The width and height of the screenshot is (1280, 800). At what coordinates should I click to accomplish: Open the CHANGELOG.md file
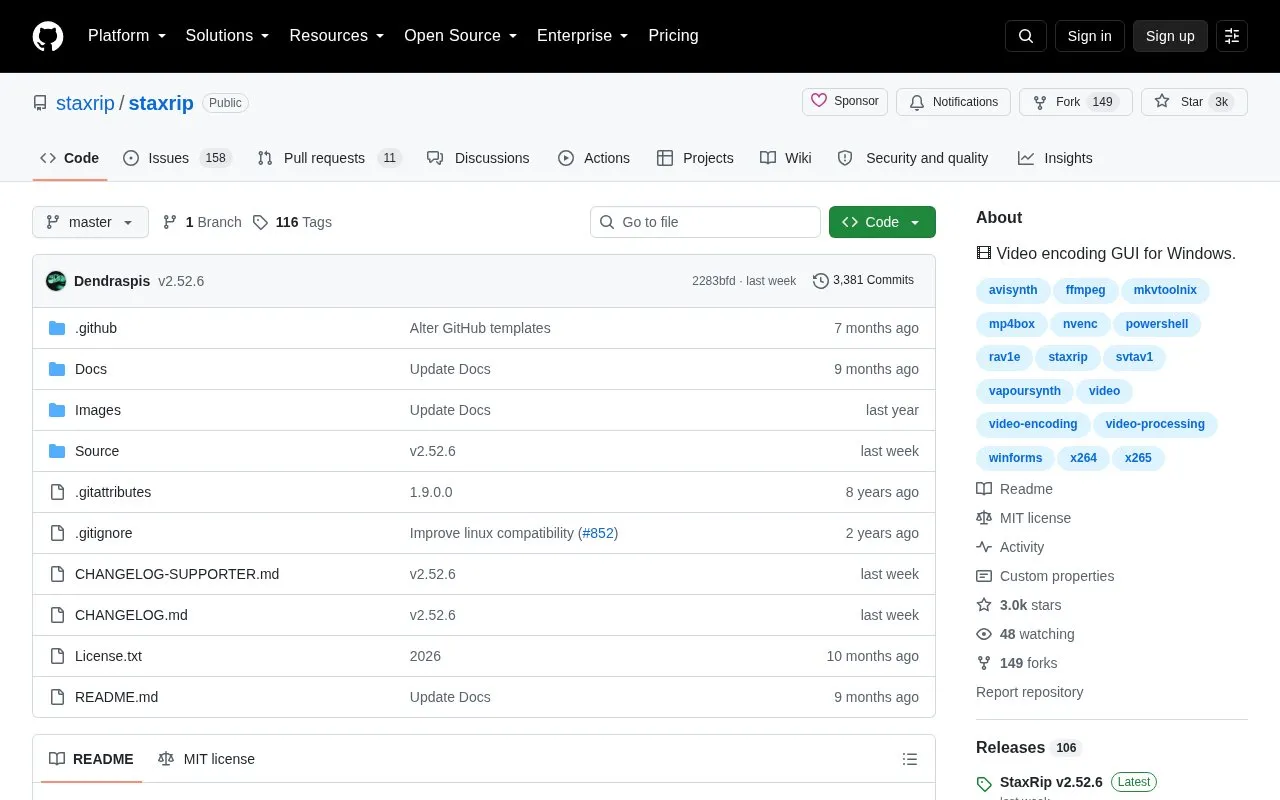point(131,615)
